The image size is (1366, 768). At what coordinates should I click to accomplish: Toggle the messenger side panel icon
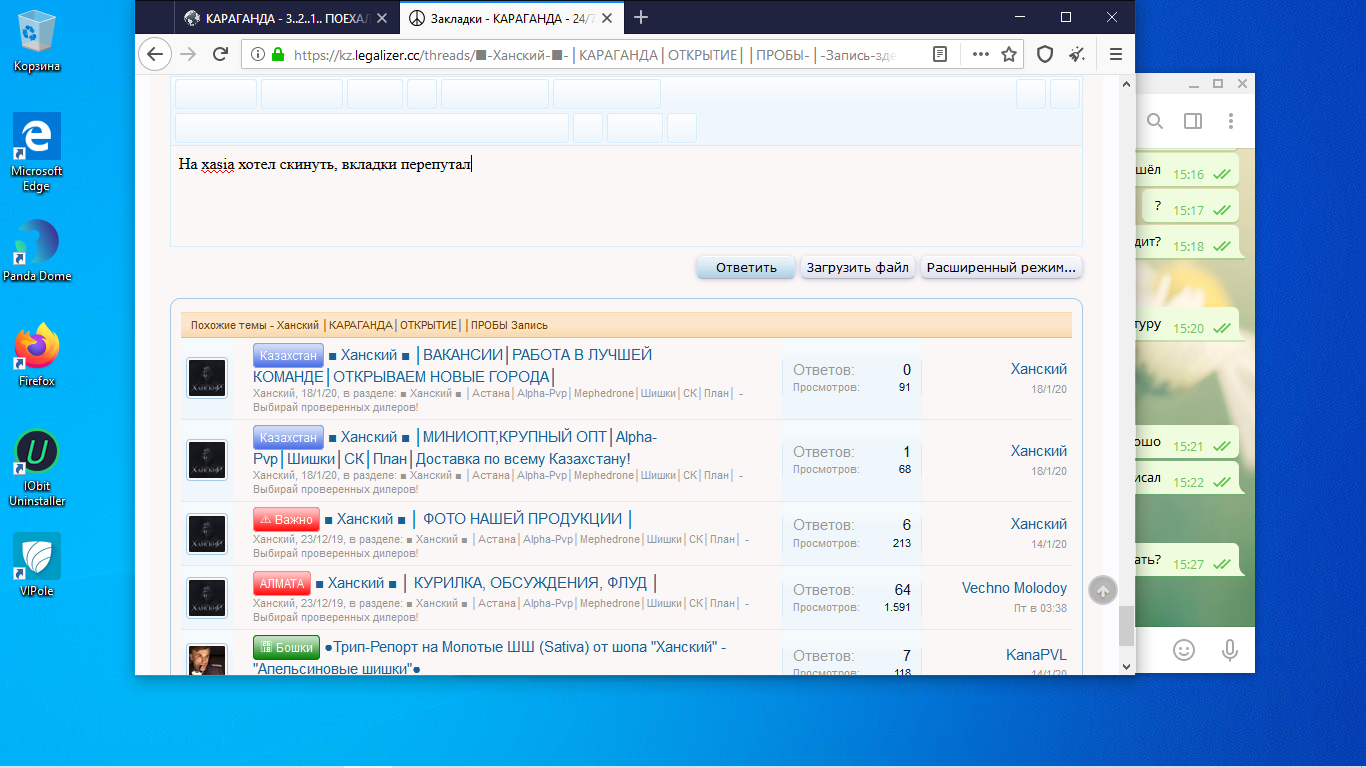click(x=1193, y=121)
